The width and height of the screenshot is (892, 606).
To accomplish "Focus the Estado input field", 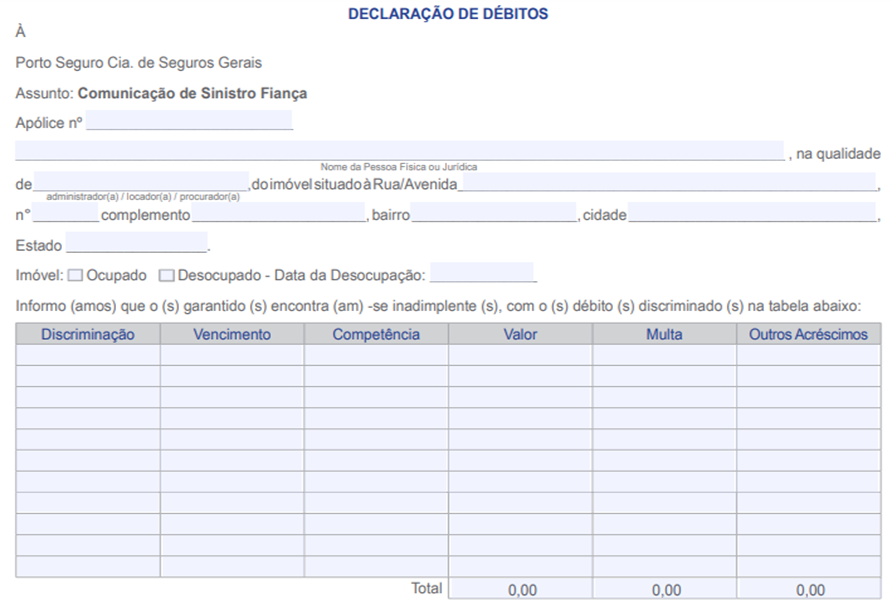I will (136, 243).
